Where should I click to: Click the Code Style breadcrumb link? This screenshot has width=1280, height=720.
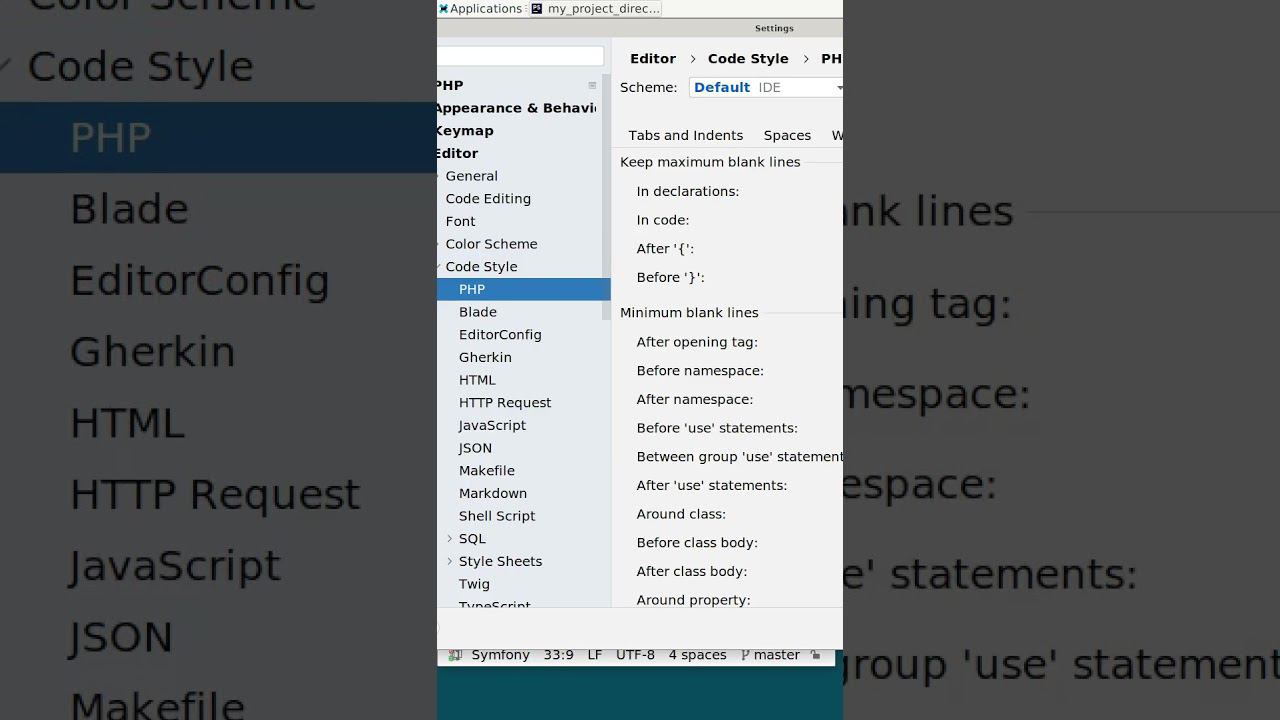click(748, 59)
